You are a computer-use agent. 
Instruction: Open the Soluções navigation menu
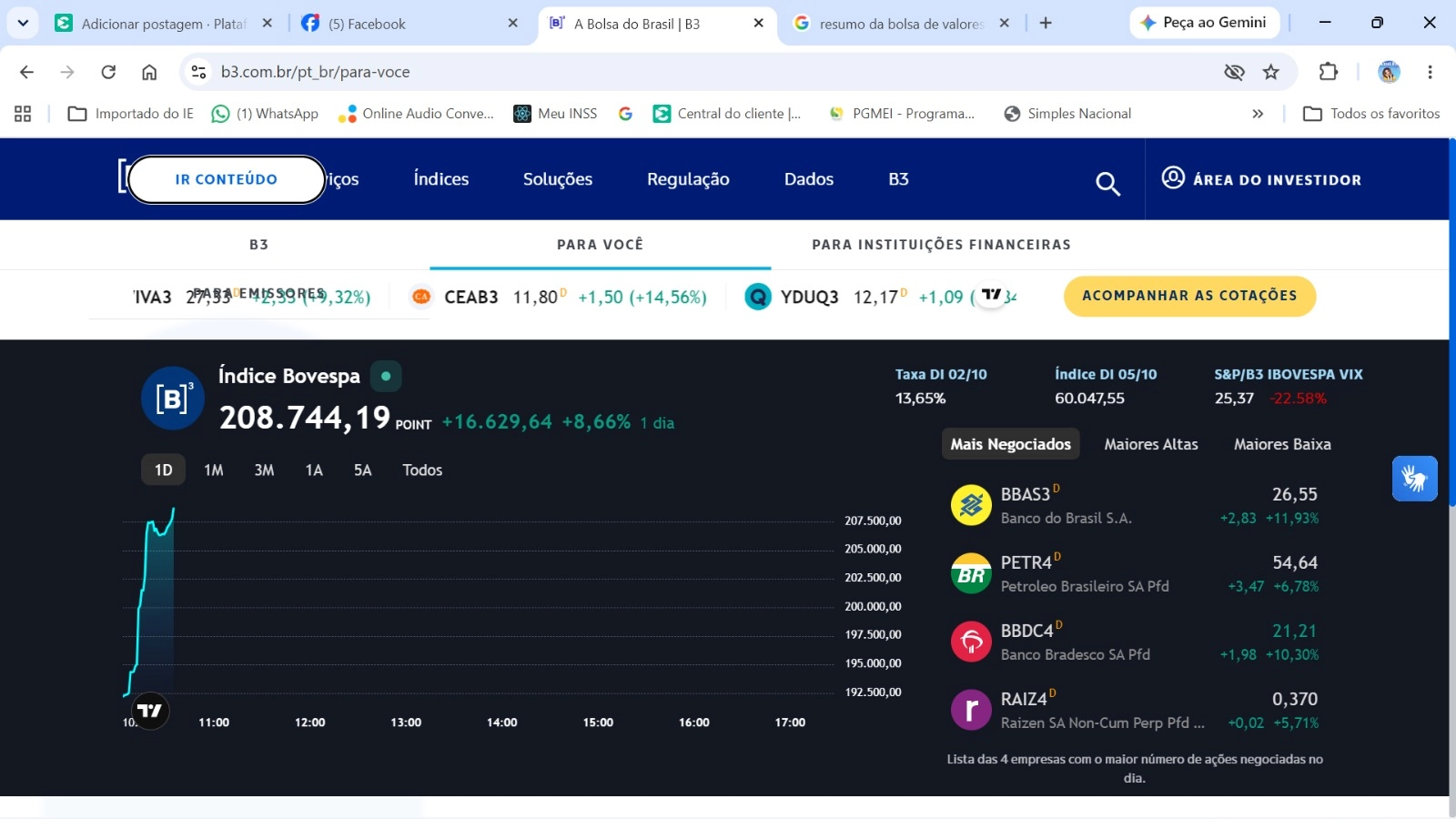point(558,179)
